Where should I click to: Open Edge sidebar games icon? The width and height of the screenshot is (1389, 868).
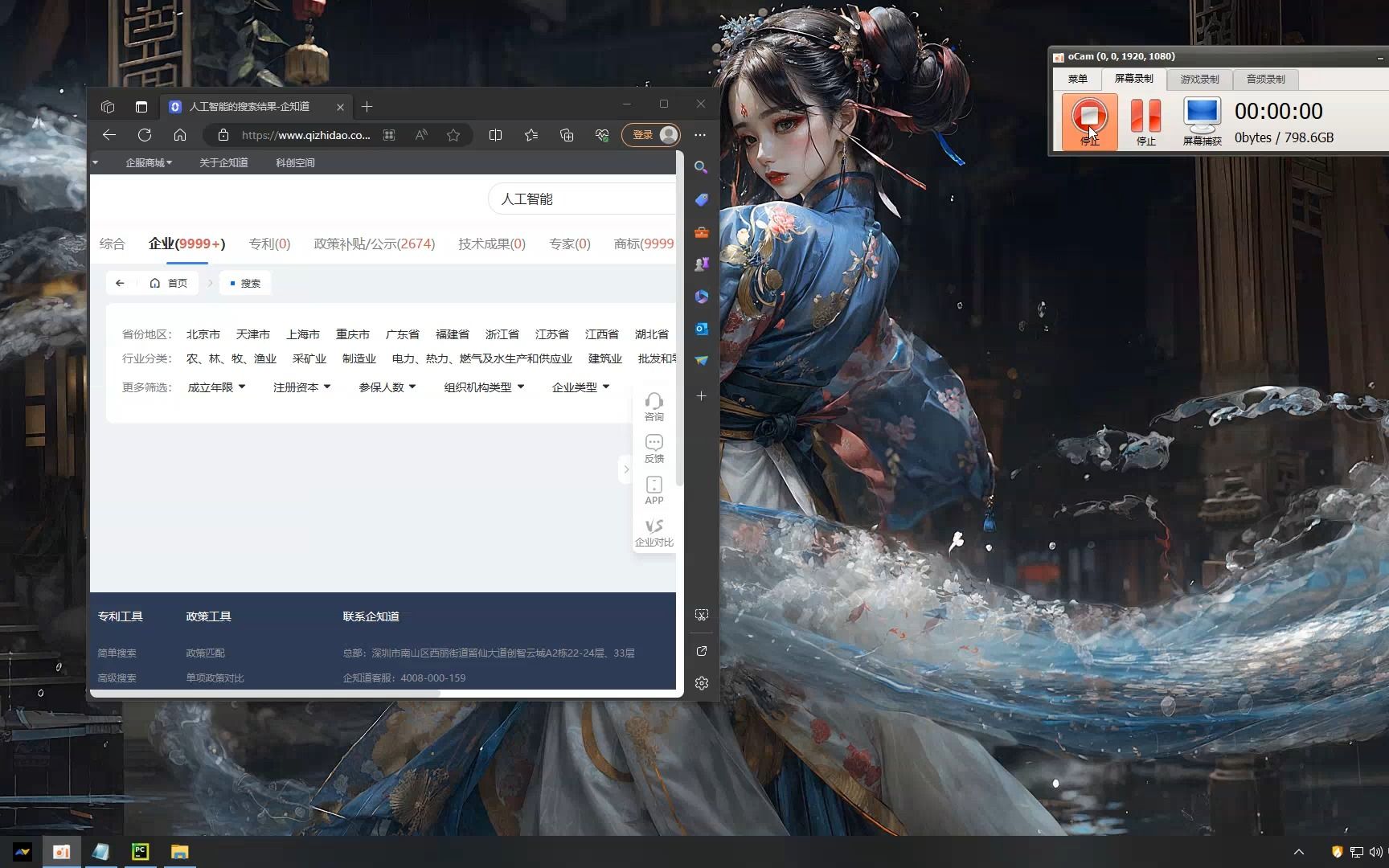[701, 264]
